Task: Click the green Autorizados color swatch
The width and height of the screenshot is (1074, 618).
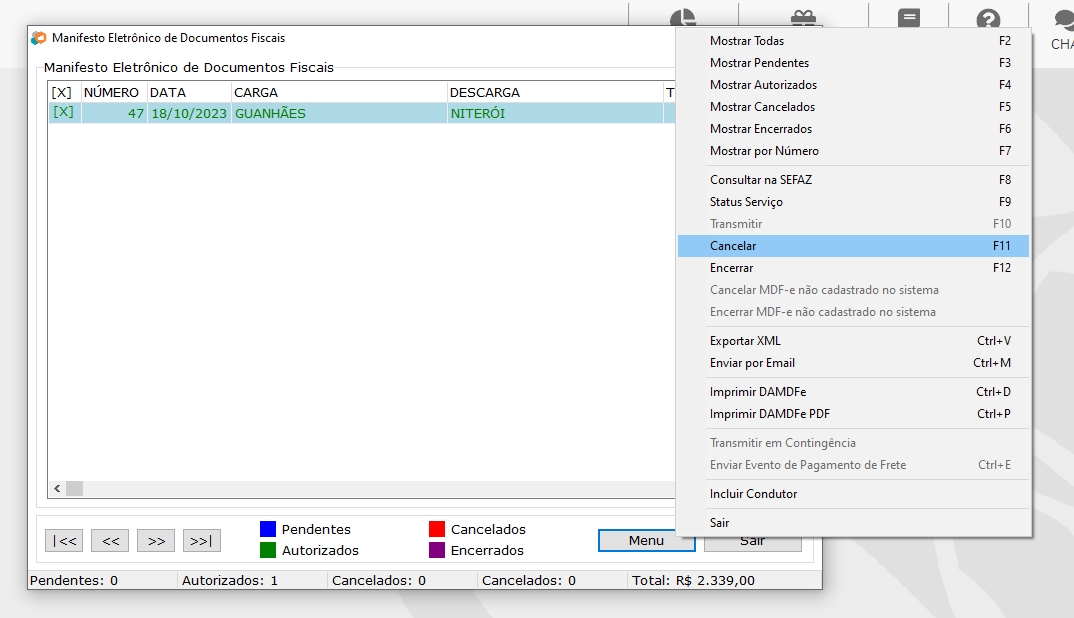Action: pos(268,550)
